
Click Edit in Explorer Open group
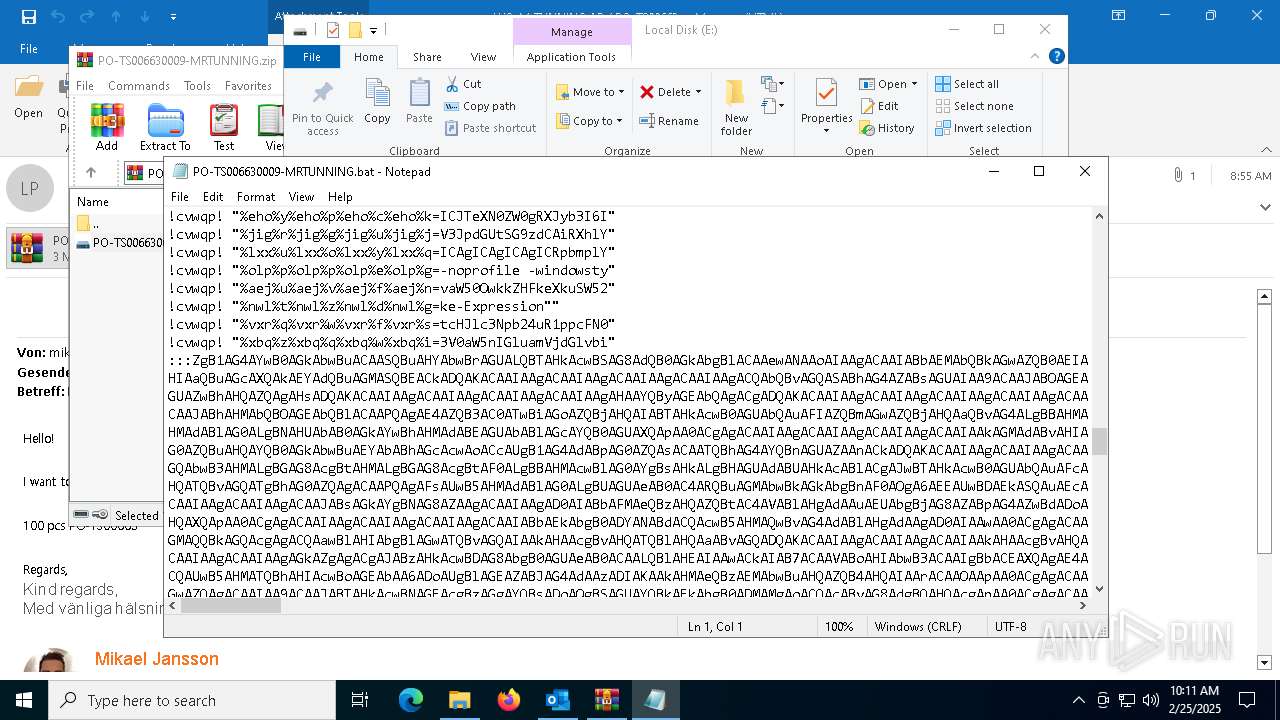point(879,106)
